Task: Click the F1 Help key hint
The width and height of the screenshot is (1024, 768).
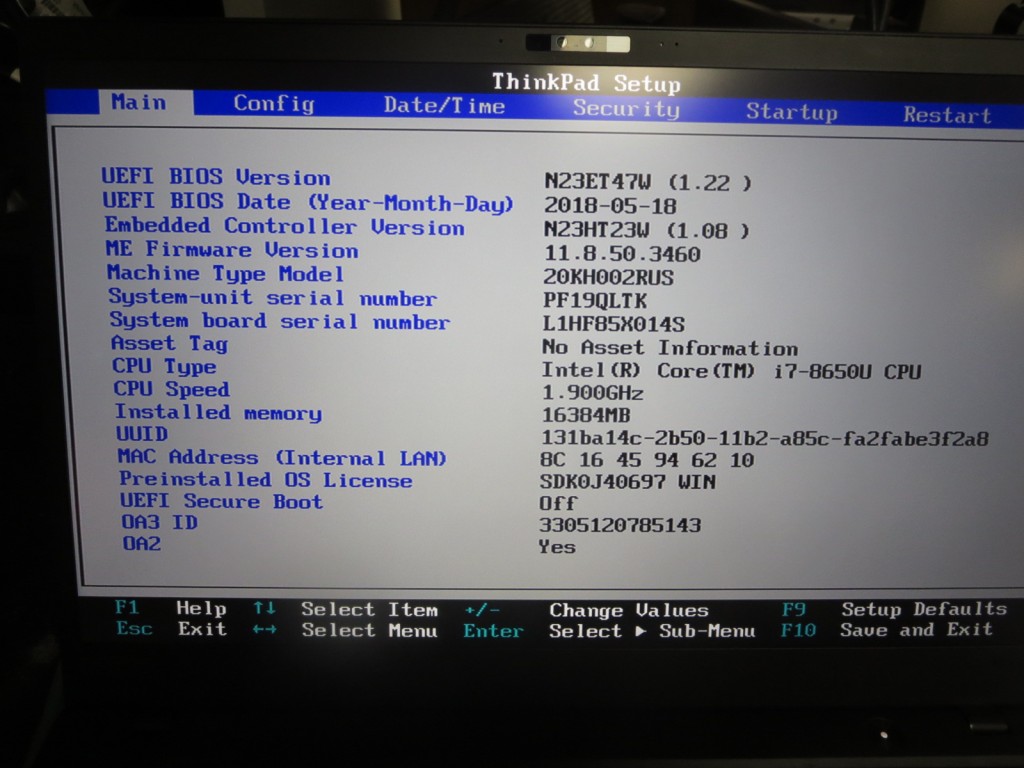Action: [170, 608]
